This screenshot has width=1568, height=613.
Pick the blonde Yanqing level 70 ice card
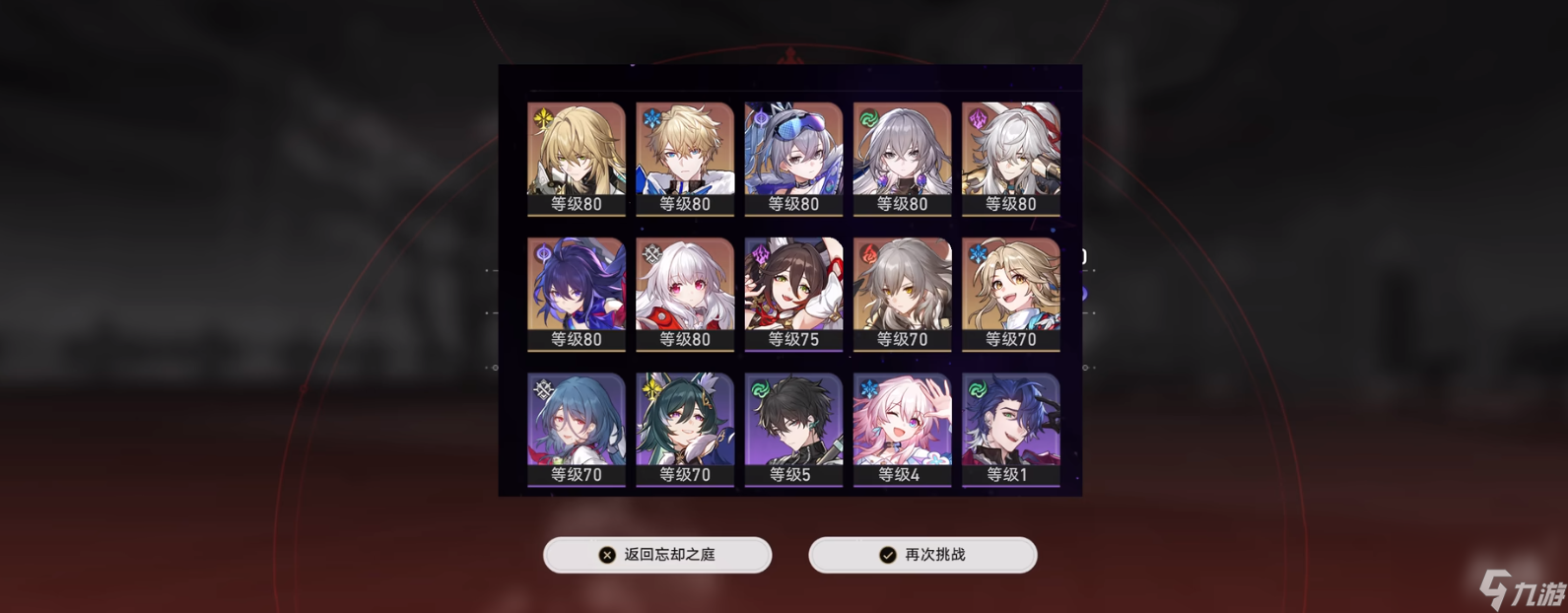click(x=1010, y=294)
